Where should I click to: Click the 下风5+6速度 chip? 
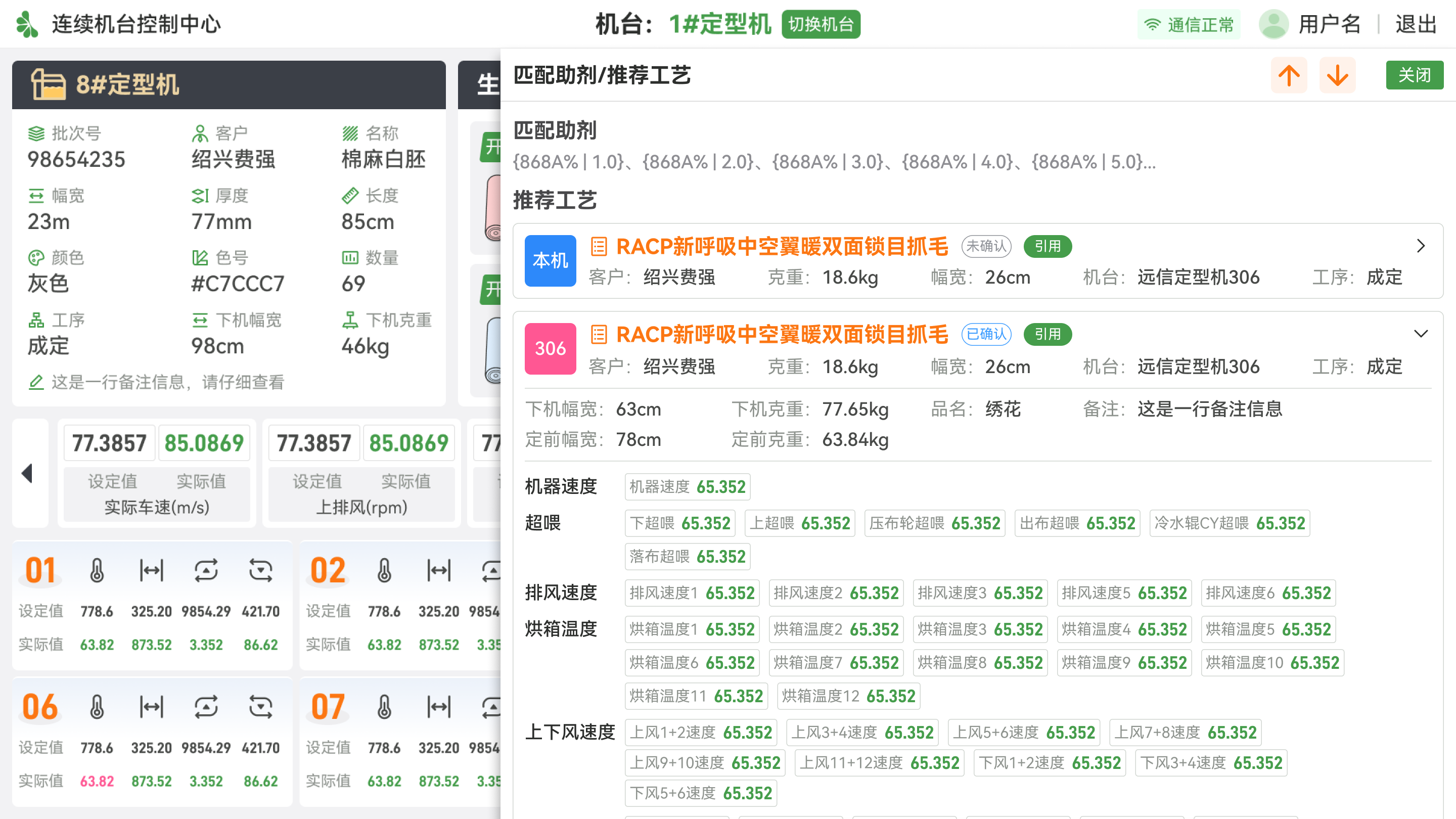point(700,794)
